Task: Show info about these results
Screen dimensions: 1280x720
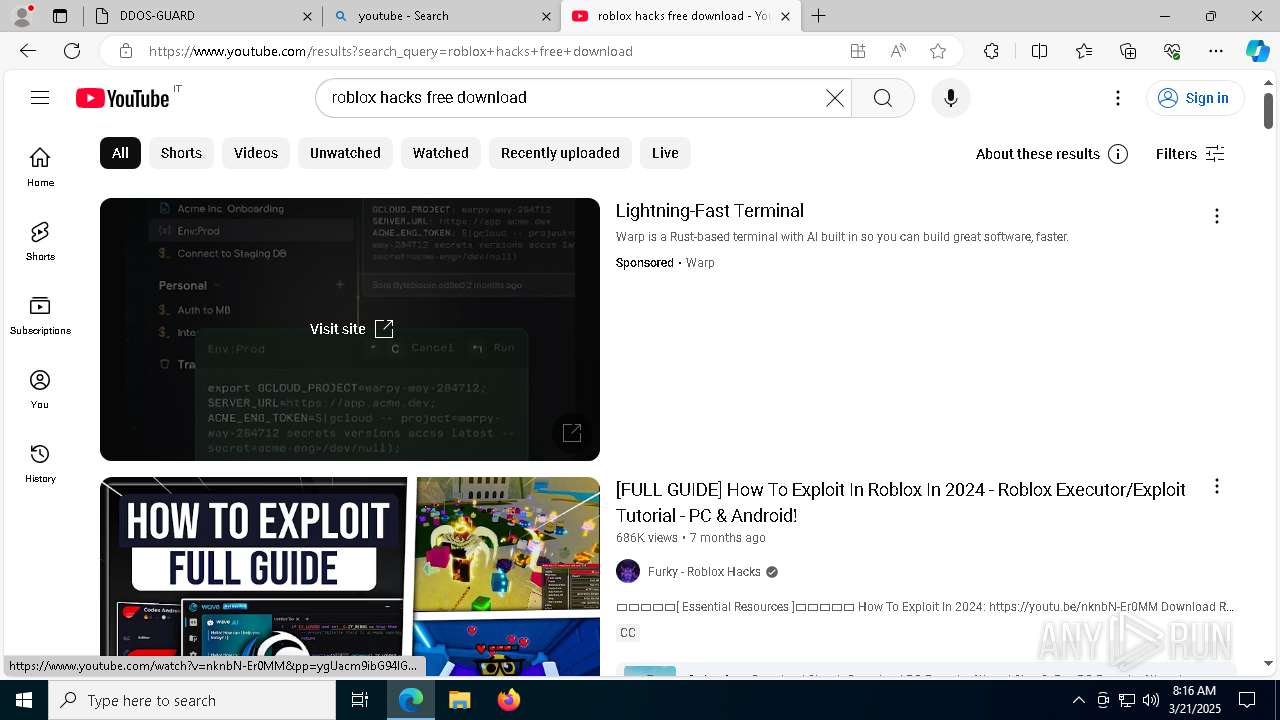Action: coord(1118,153)
